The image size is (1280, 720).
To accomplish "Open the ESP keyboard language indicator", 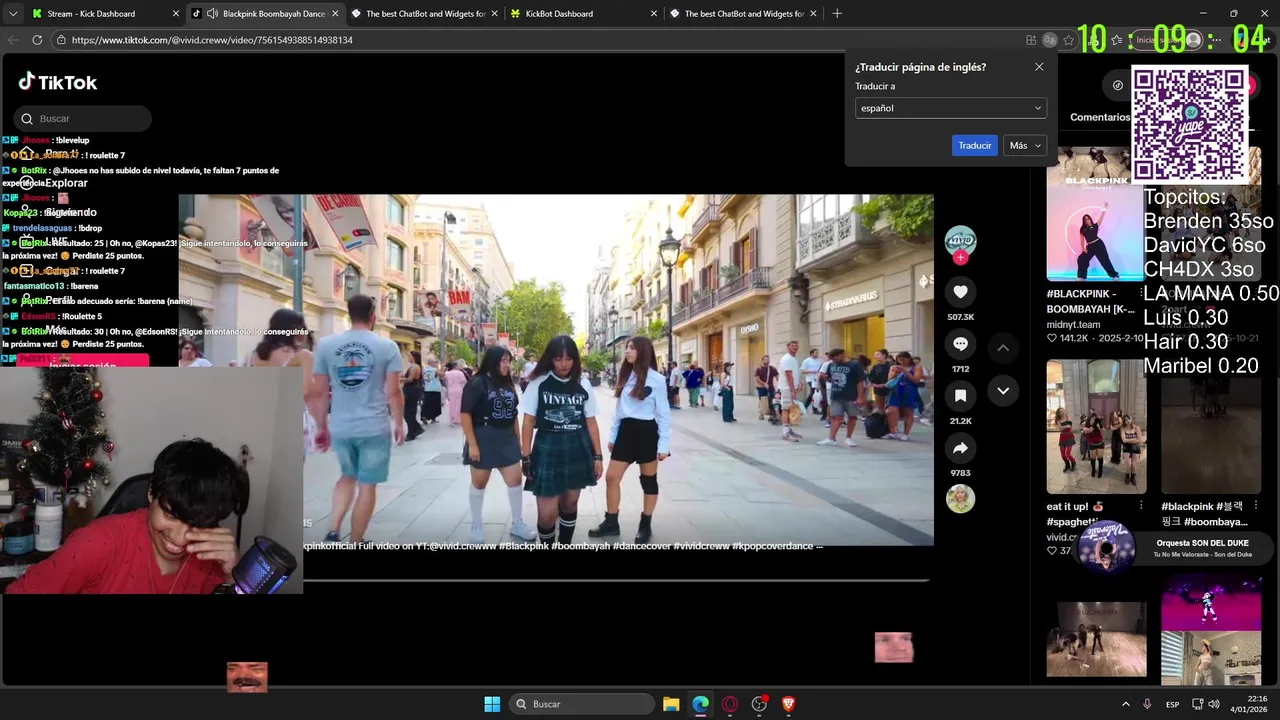I will (x=1172, y=704).
